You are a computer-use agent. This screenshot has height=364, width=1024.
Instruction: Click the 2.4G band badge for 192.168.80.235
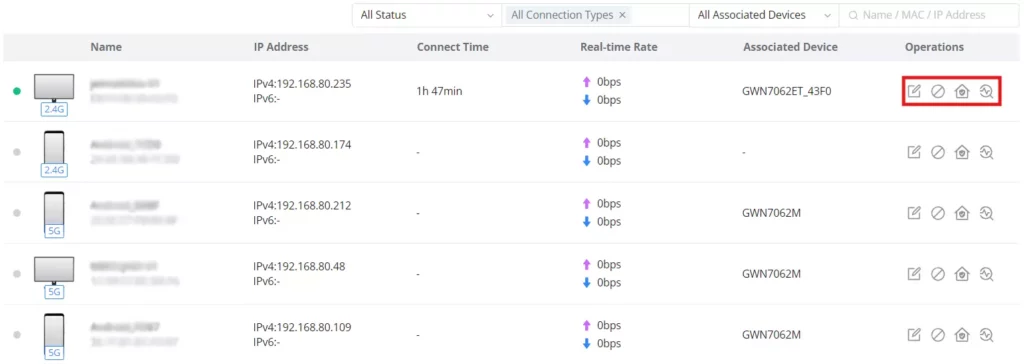[x=54, y=110]
